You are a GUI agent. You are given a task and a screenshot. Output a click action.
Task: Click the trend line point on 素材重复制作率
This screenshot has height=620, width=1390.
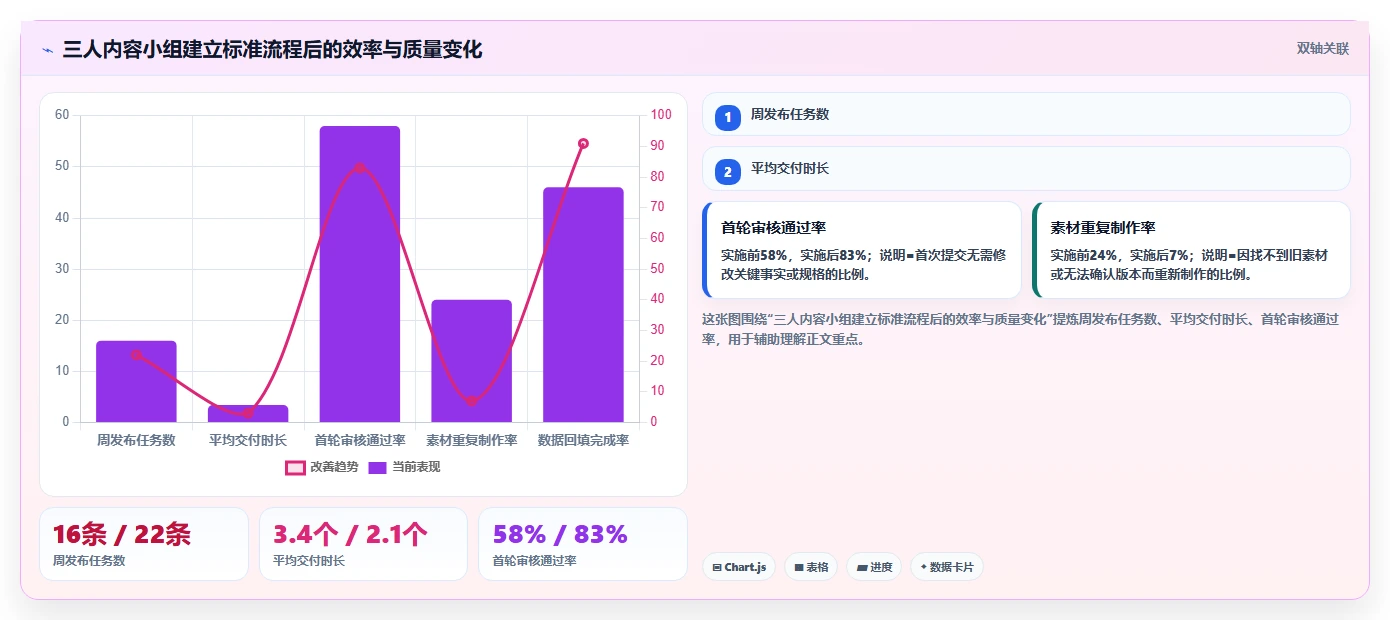click(471, 401)
